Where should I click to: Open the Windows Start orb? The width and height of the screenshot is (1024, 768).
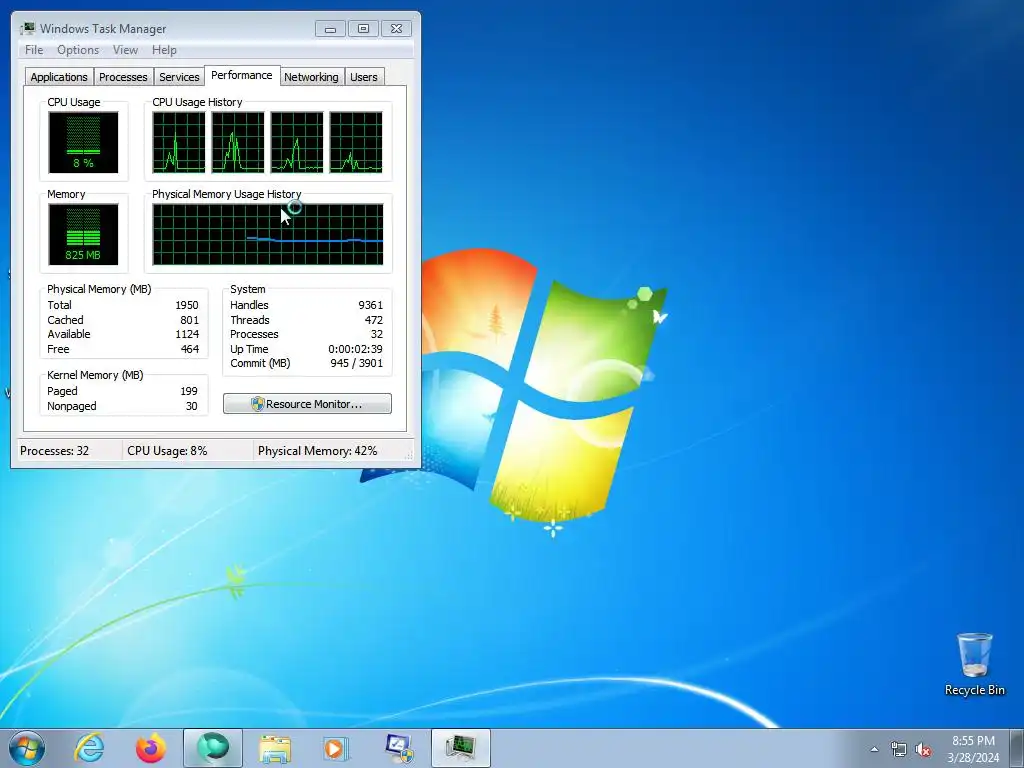pos(27,748)
